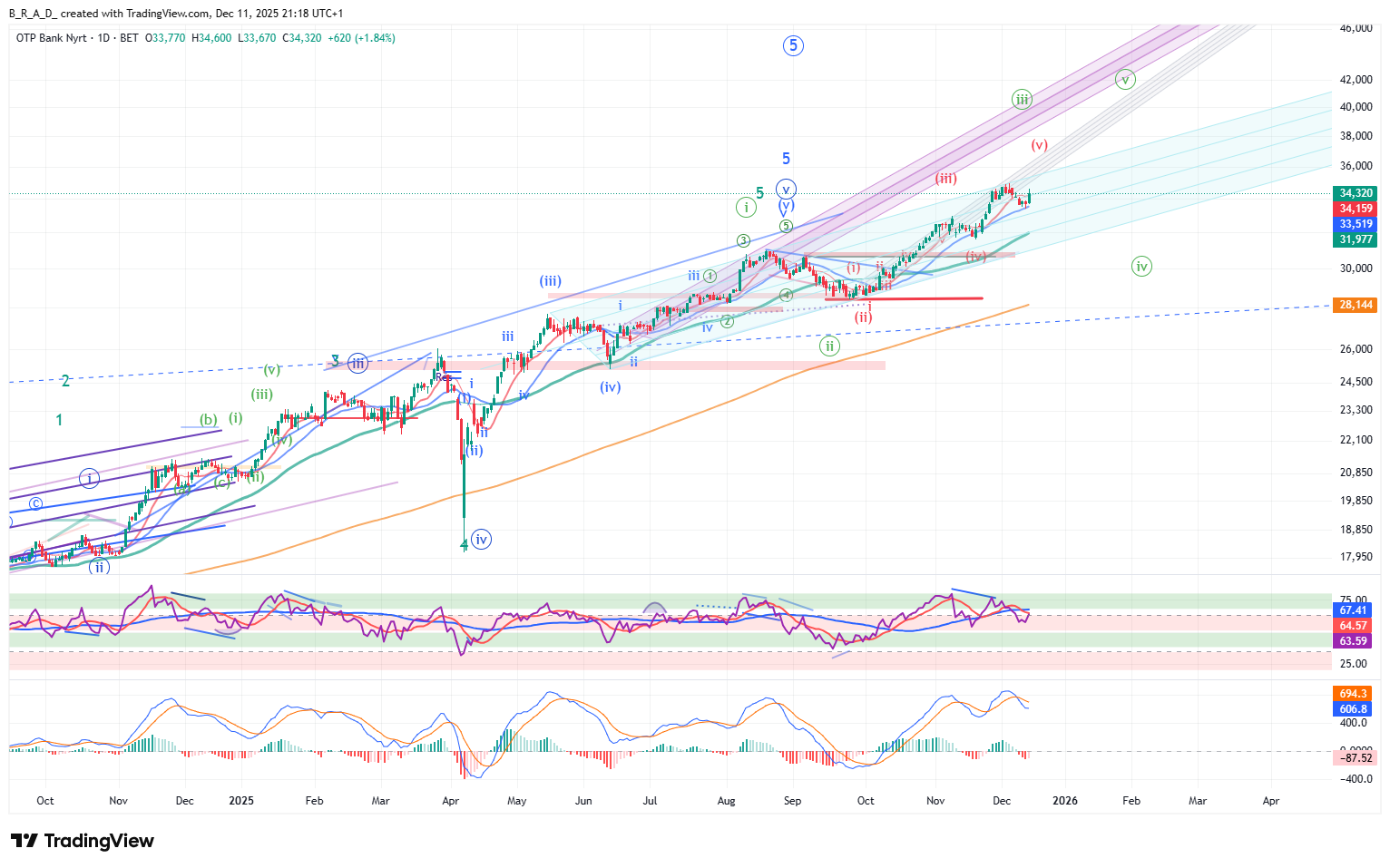Image resolution: width=1390 pixels, height=868 pixels.
Task: Click the green 34,320 current price label
Action: [1356, 193]
